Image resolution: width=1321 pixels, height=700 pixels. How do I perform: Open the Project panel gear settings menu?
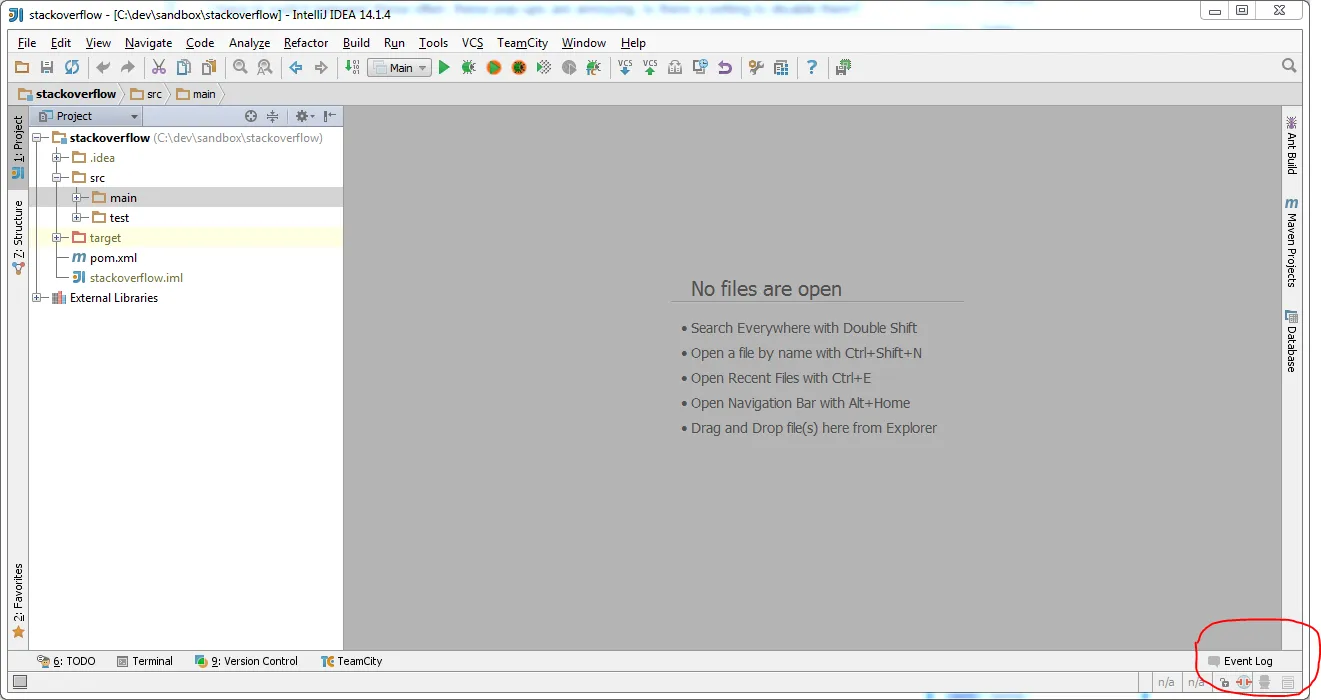[304, 116]
